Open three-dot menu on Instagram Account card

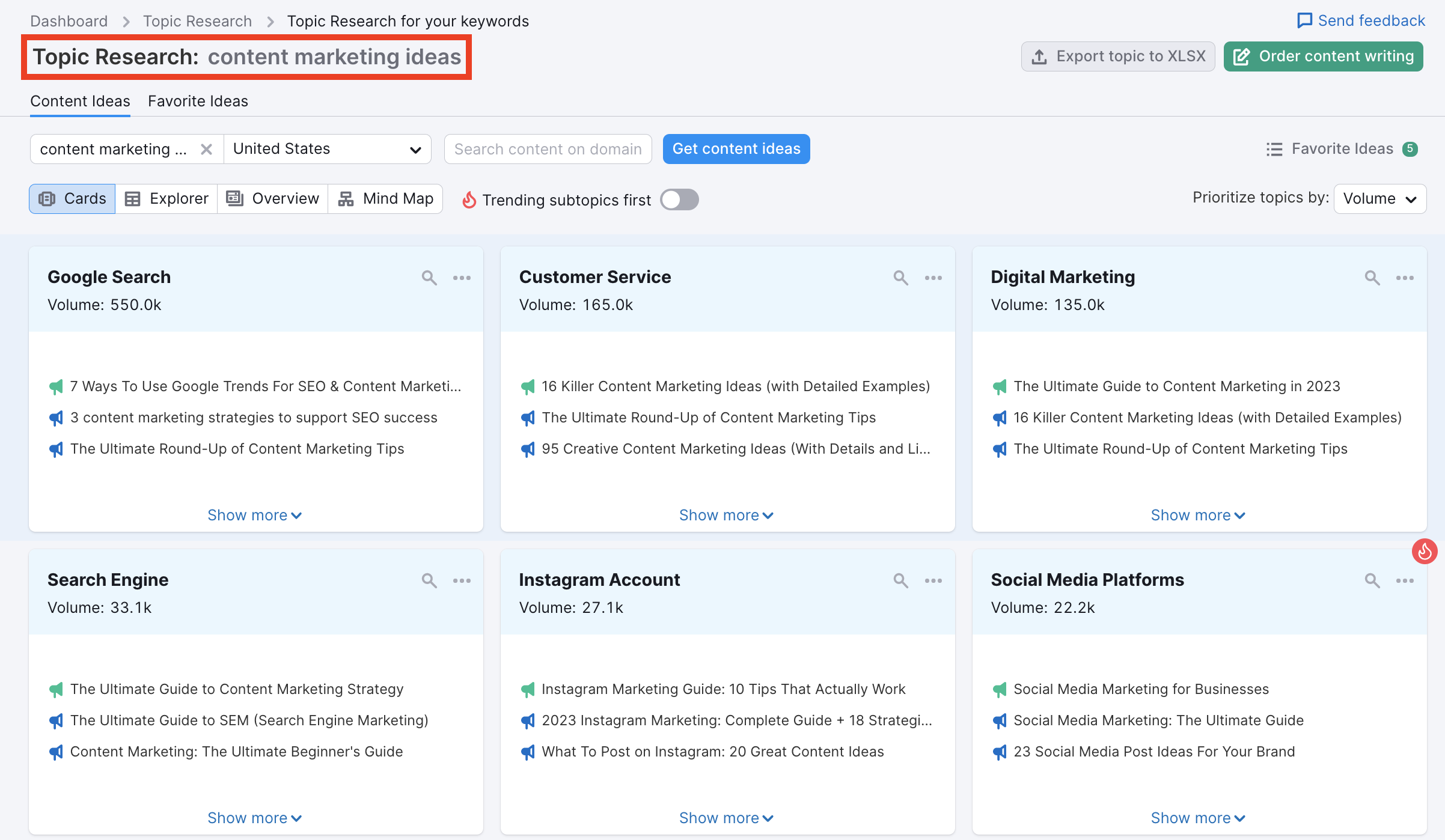(933, 580)
